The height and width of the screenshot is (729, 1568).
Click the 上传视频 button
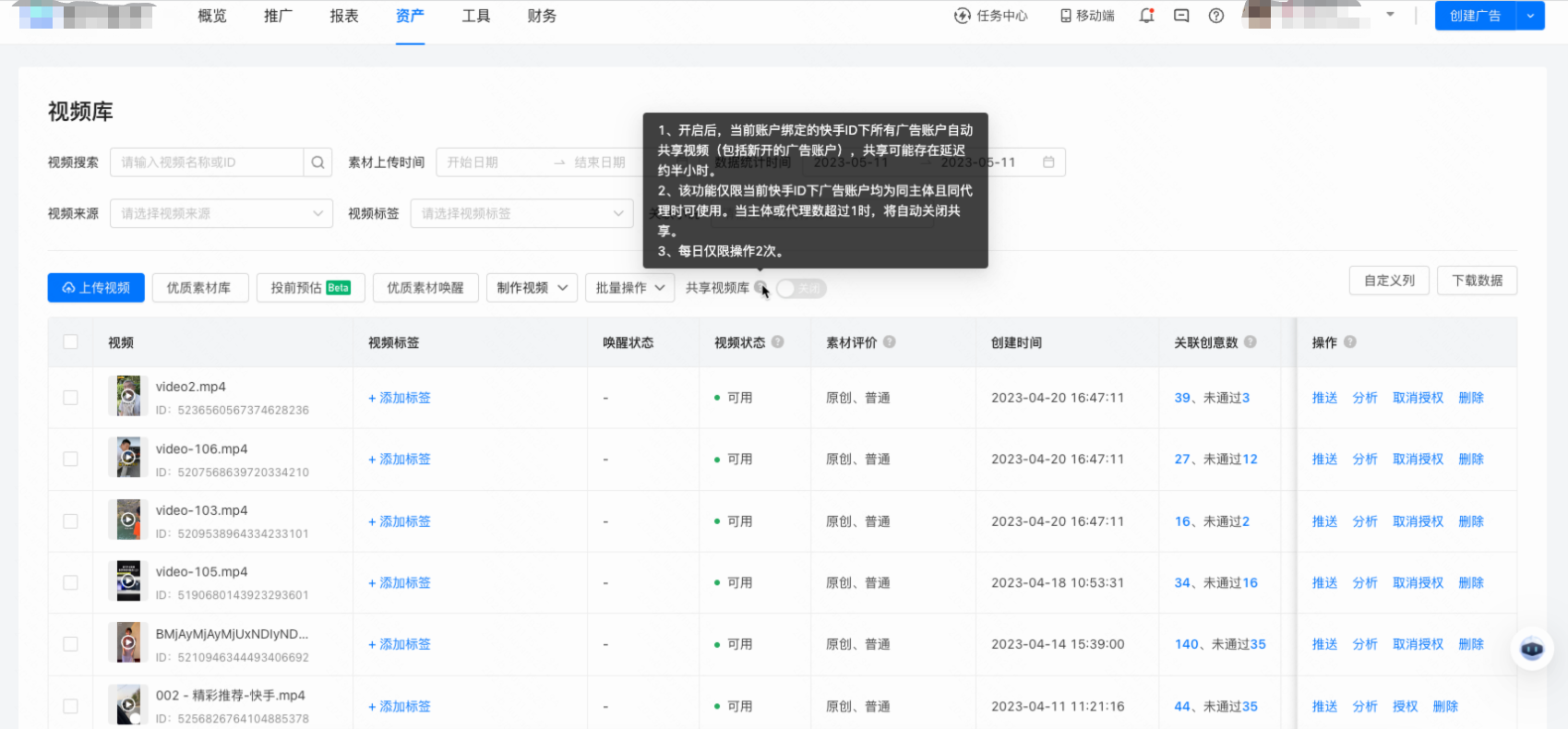coord(96,288)
